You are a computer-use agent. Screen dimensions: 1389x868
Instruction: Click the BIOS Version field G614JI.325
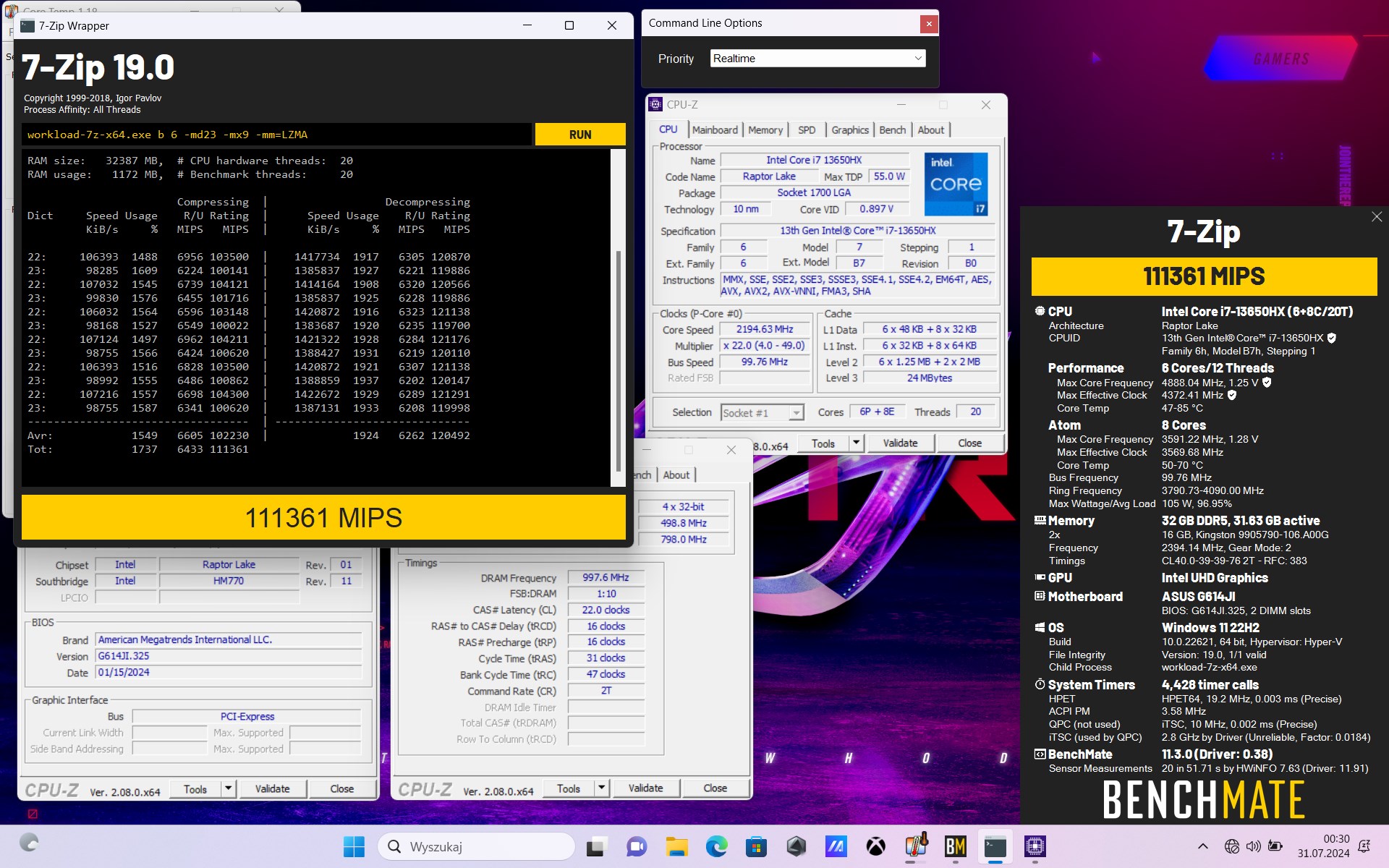pyautogui.click(x=229, y=656)
